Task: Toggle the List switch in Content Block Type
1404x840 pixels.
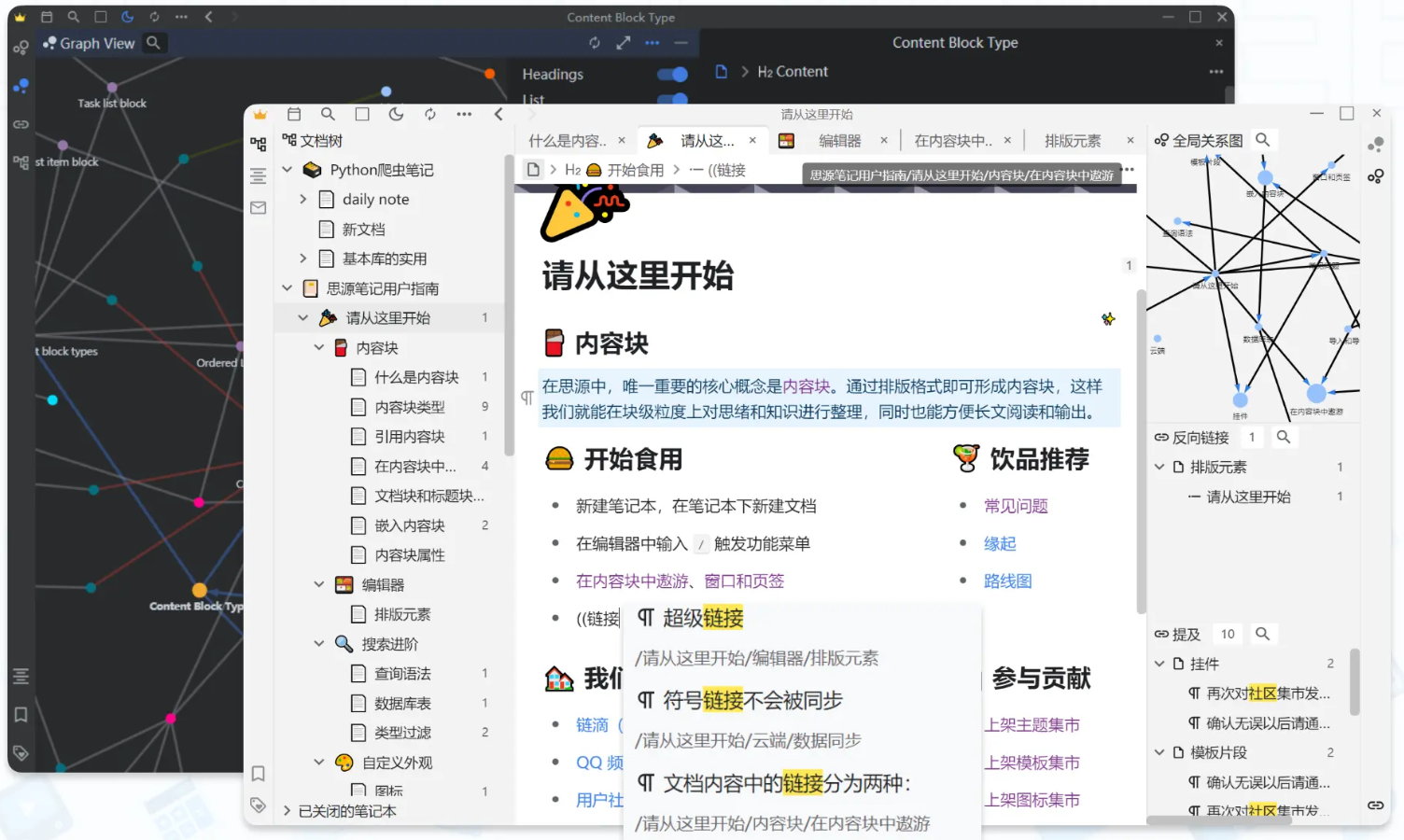Action: pyautogui.click(x=672, y=100)
